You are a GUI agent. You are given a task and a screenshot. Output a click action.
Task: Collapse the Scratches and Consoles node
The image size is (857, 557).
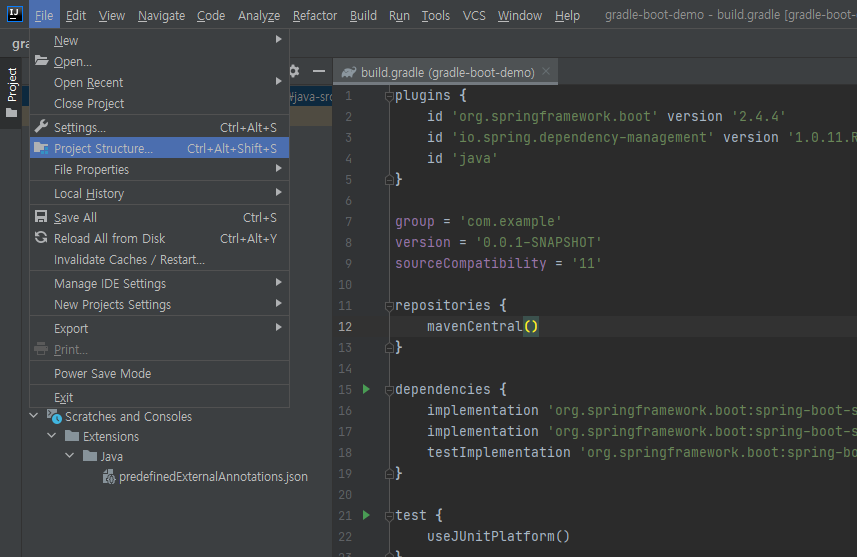pos(34,416)
